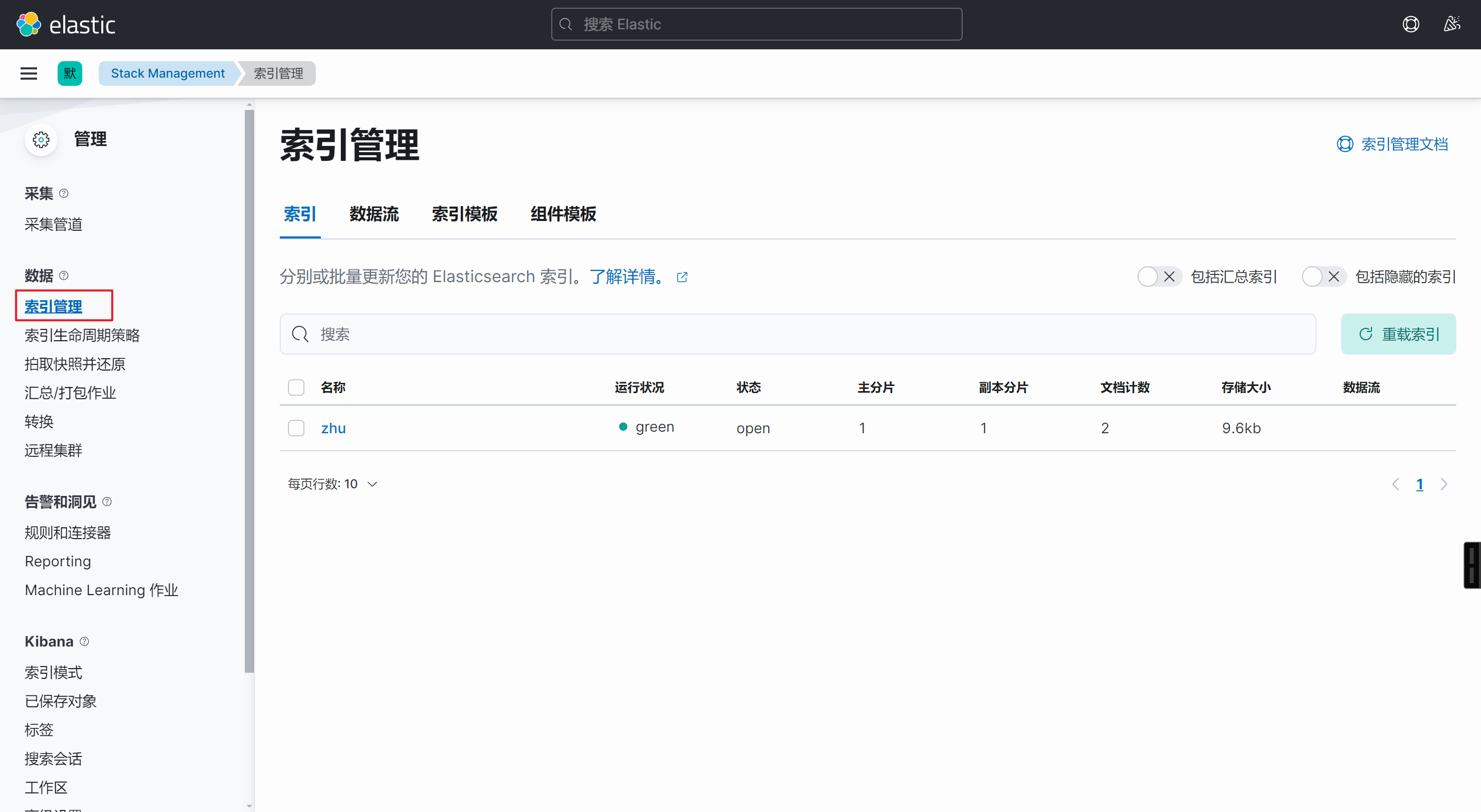This screenshot has height=812, width=1481.
Task: Open 索引模式 in sidebar
Action: (x=53, y=672)
